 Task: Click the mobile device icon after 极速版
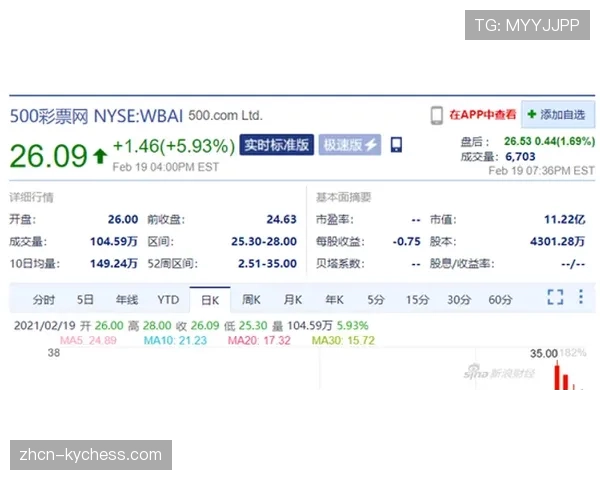coord(396,145)
